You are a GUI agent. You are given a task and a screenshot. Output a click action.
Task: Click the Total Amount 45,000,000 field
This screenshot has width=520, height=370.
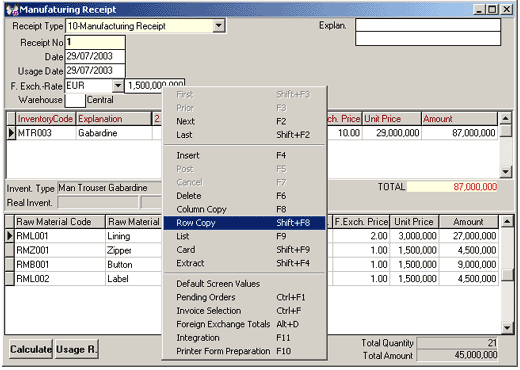tap(457, 355)
